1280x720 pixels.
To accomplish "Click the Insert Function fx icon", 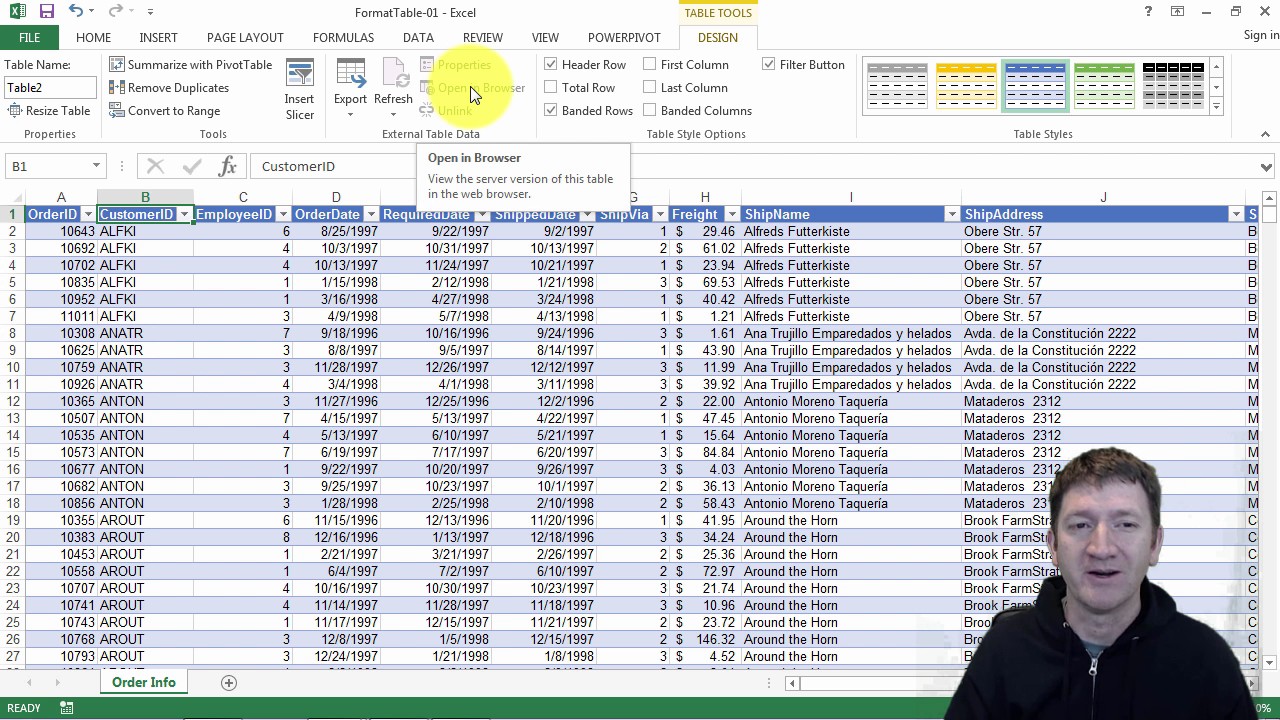I will pos(228,166).
